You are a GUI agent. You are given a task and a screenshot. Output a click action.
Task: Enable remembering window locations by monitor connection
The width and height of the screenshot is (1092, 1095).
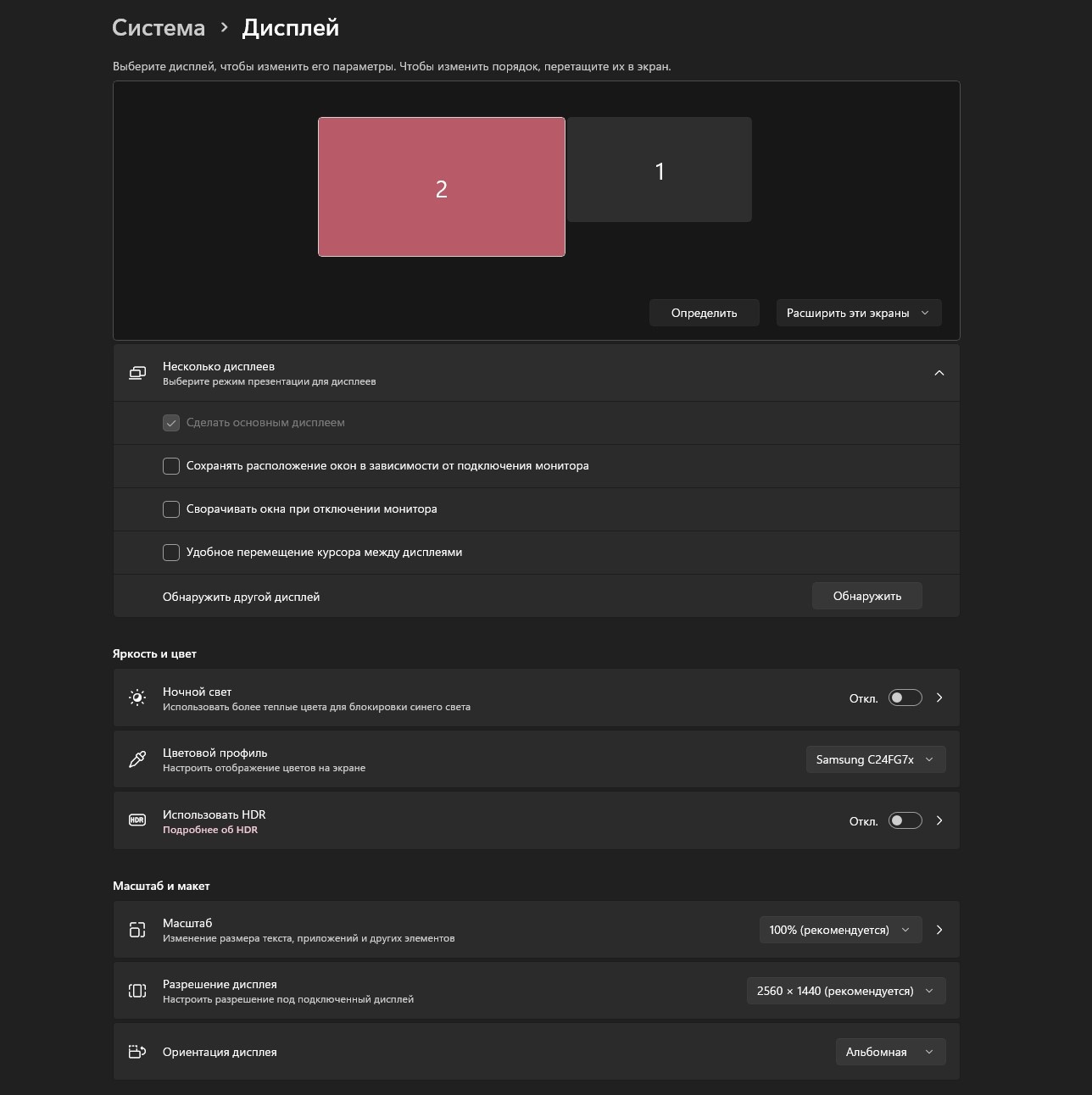[x=171, y=466]
